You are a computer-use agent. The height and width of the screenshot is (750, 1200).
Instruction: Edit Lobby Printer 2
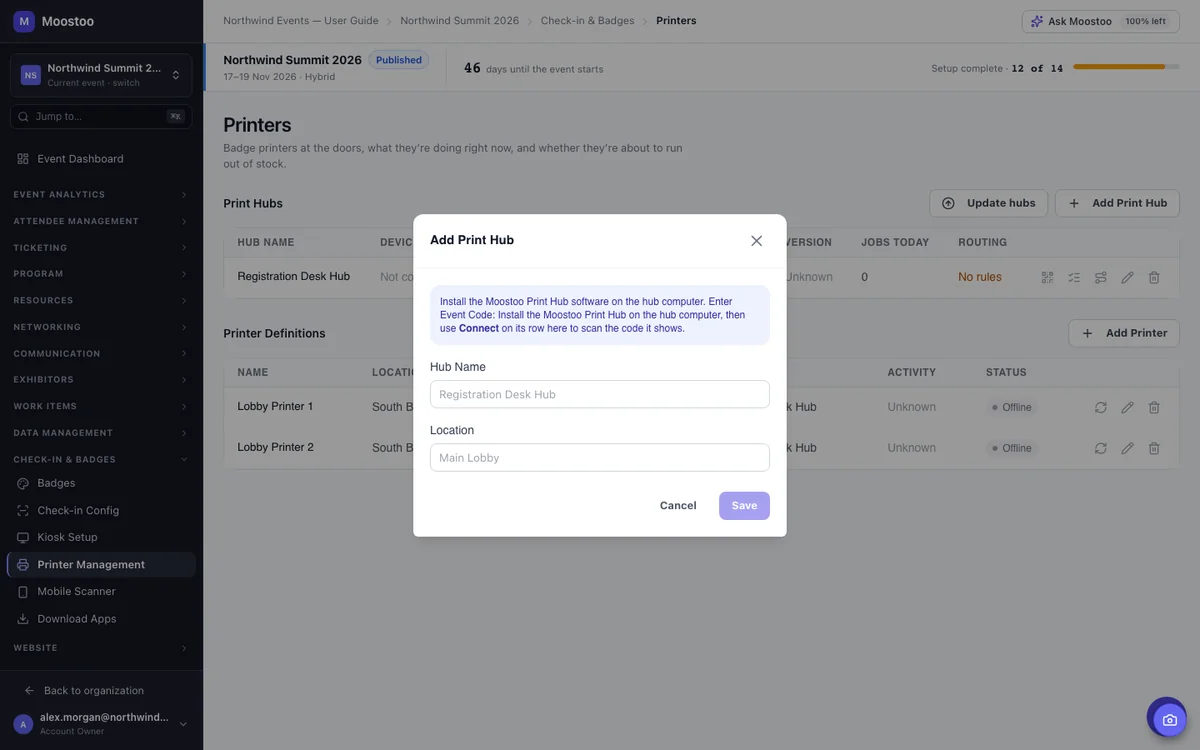(x=1127, y=448)
